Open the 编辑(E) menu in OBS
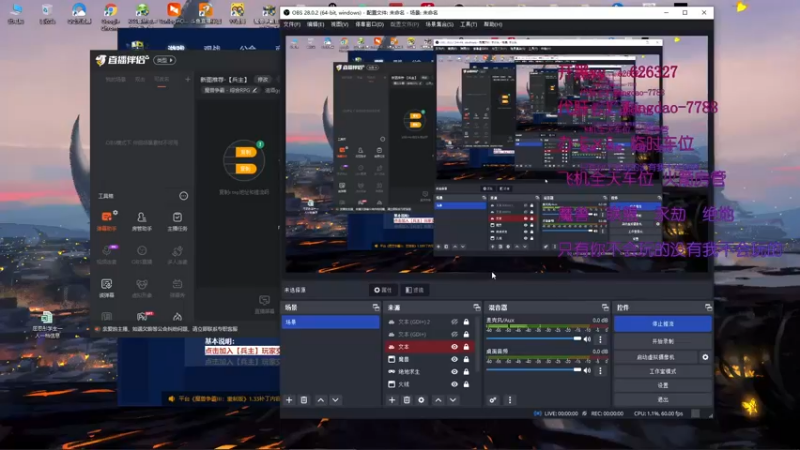The height and width of the screenshot is (450, 800). point(315,24)
